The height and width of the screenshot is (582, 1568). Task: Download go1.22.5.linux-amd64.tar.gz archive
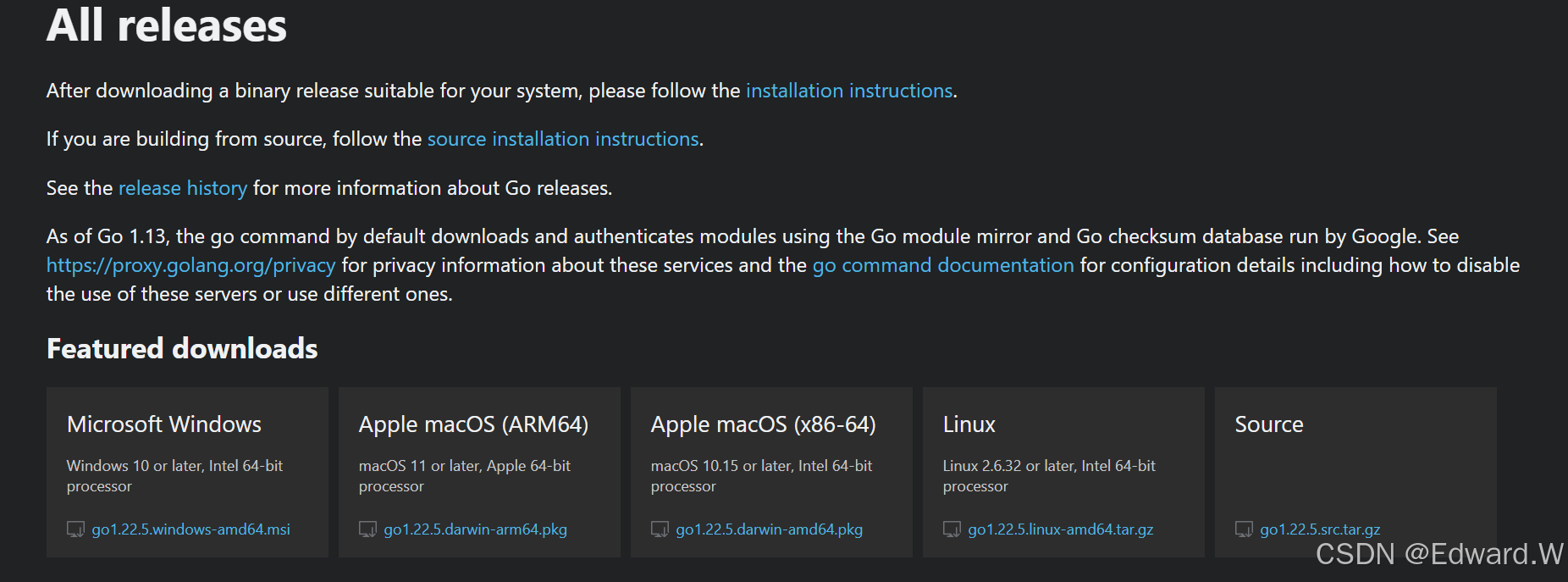coord(1061,529)
